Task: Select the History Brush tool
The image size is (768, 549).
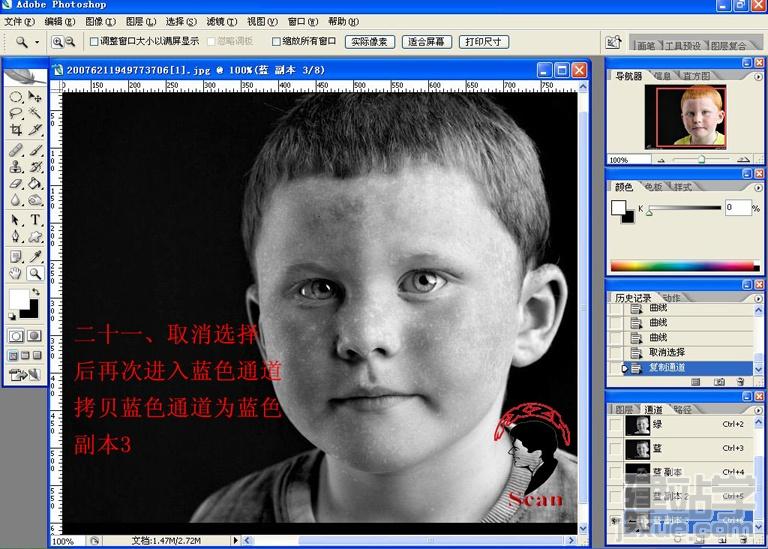Action: [x=34, y=167]
